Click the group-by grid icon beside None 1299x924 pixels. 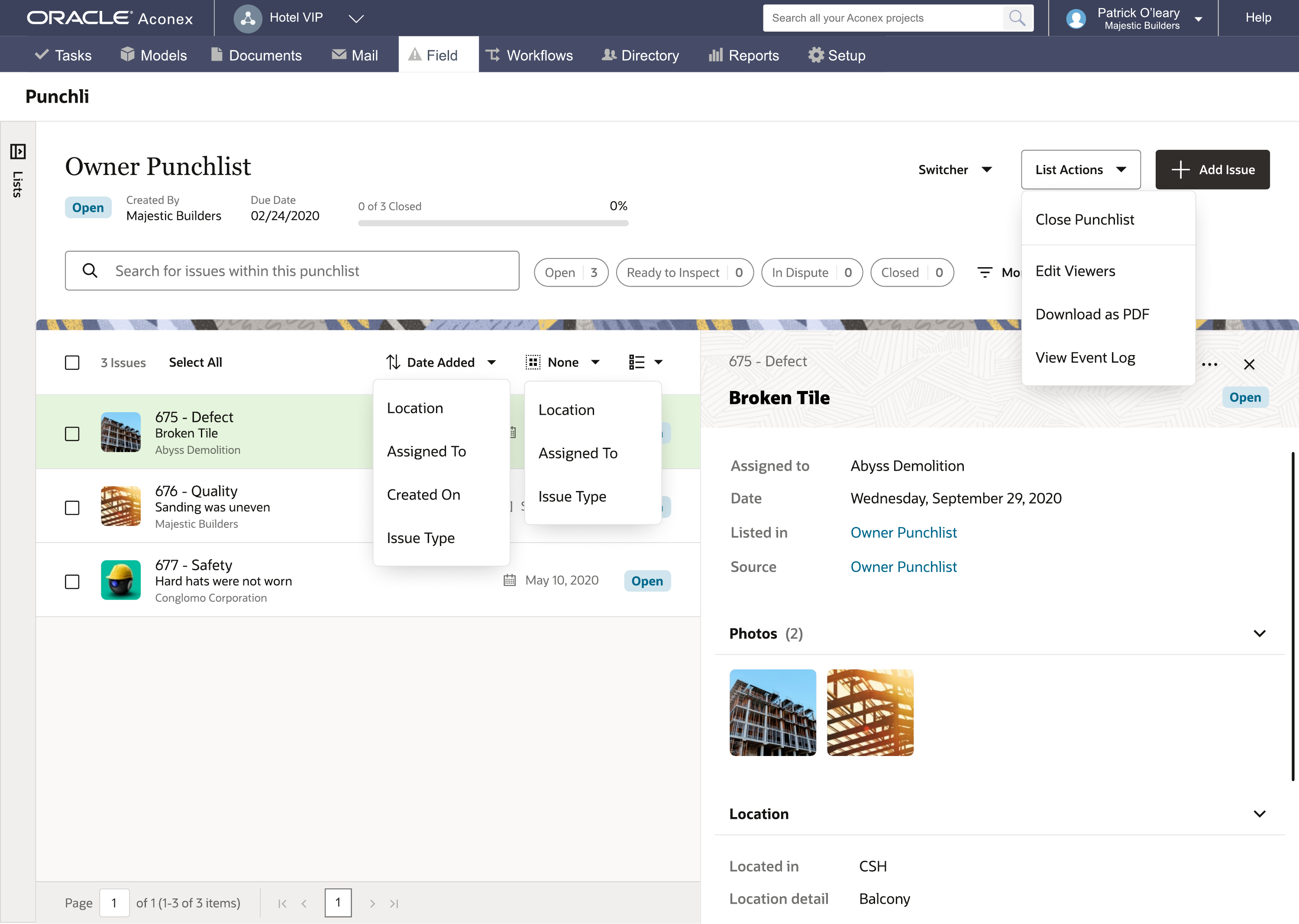(533, 362)
